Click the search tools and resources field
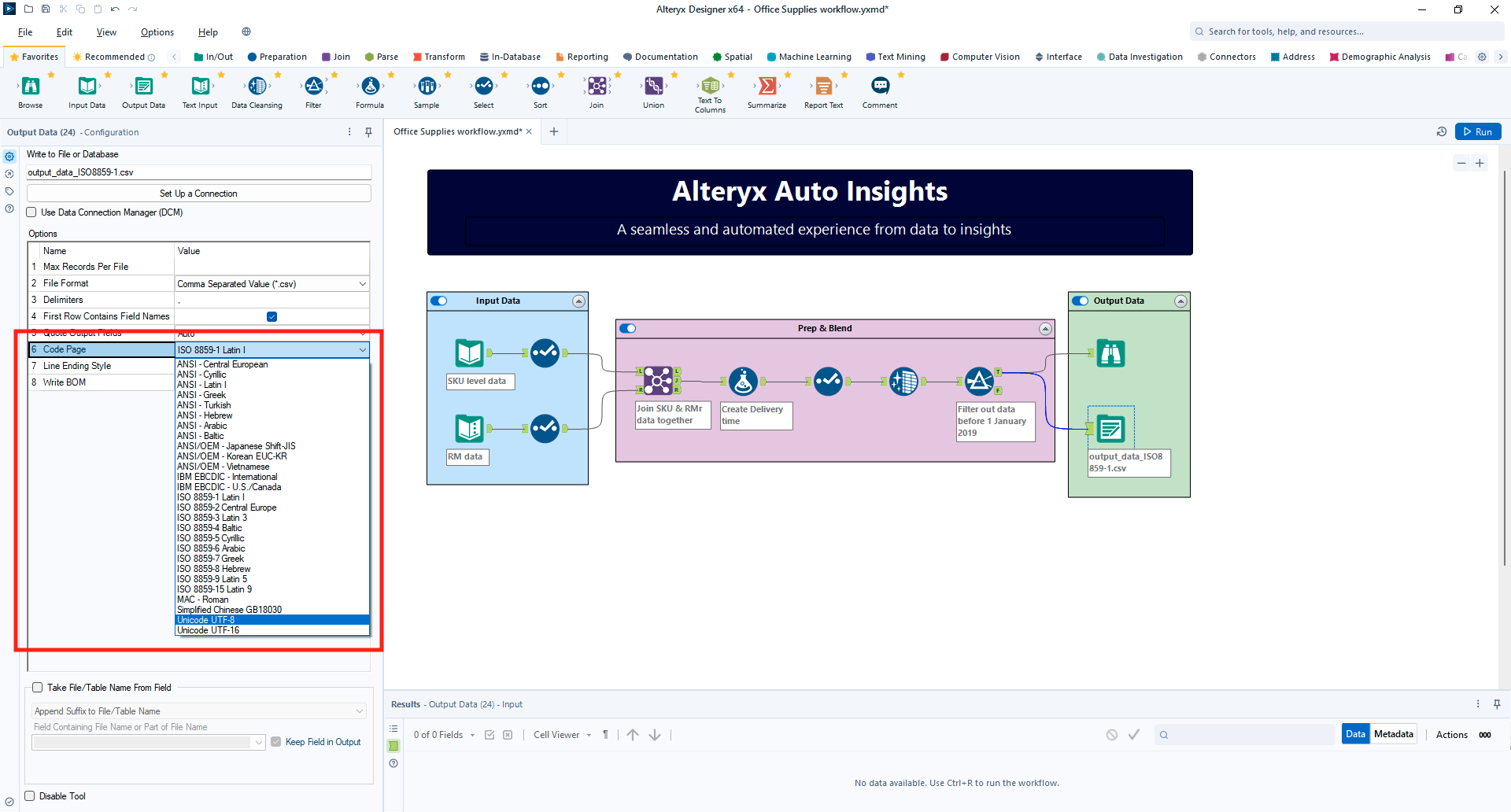Viewport: 1511px width, 812px height. coord(1346,31)
